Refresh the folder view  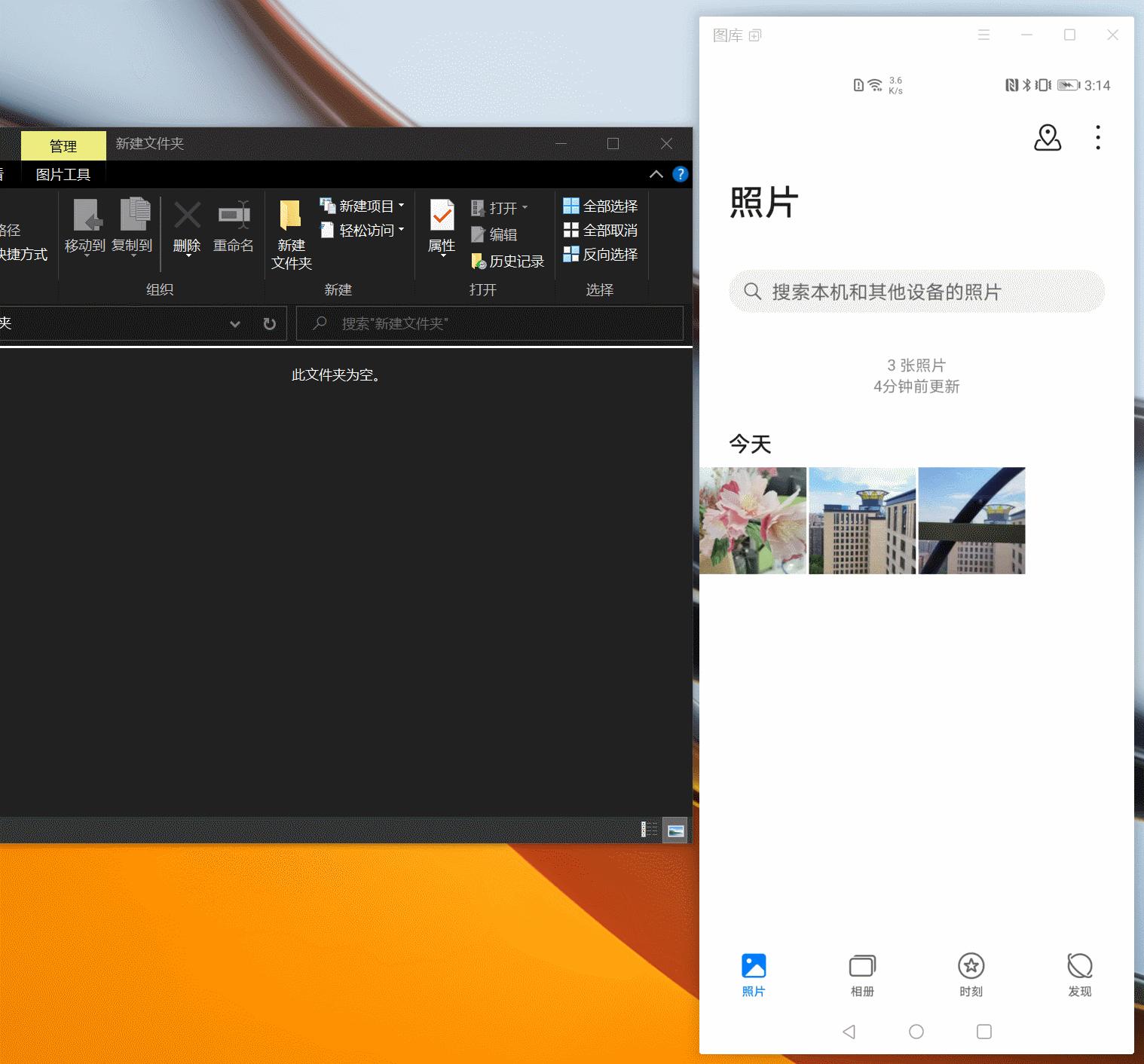[x=269, y=323]
